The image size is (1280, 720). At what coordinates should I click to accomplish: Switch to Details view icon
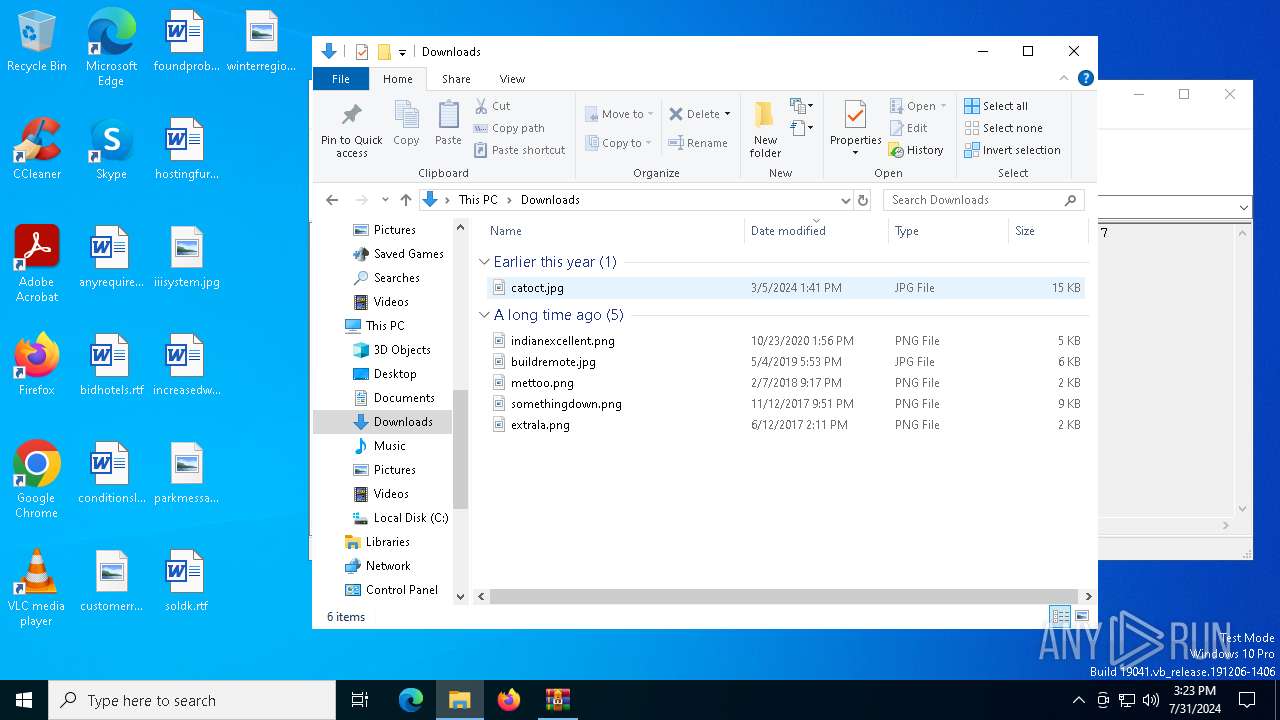tap(1060, 617)
